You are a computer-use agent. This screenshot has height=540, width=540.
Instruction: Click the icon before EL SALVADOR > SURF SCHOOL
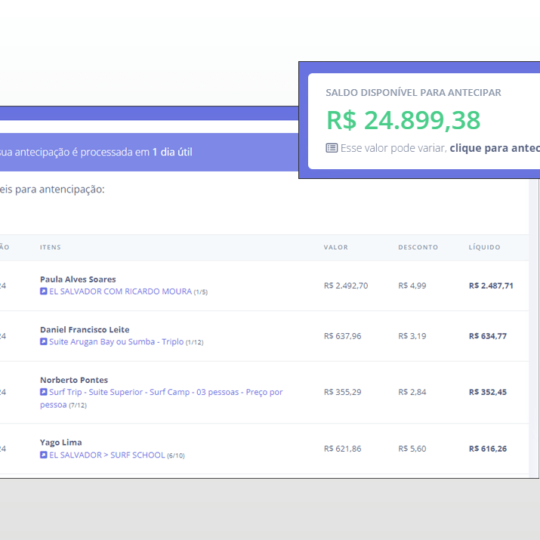[43, 455]
